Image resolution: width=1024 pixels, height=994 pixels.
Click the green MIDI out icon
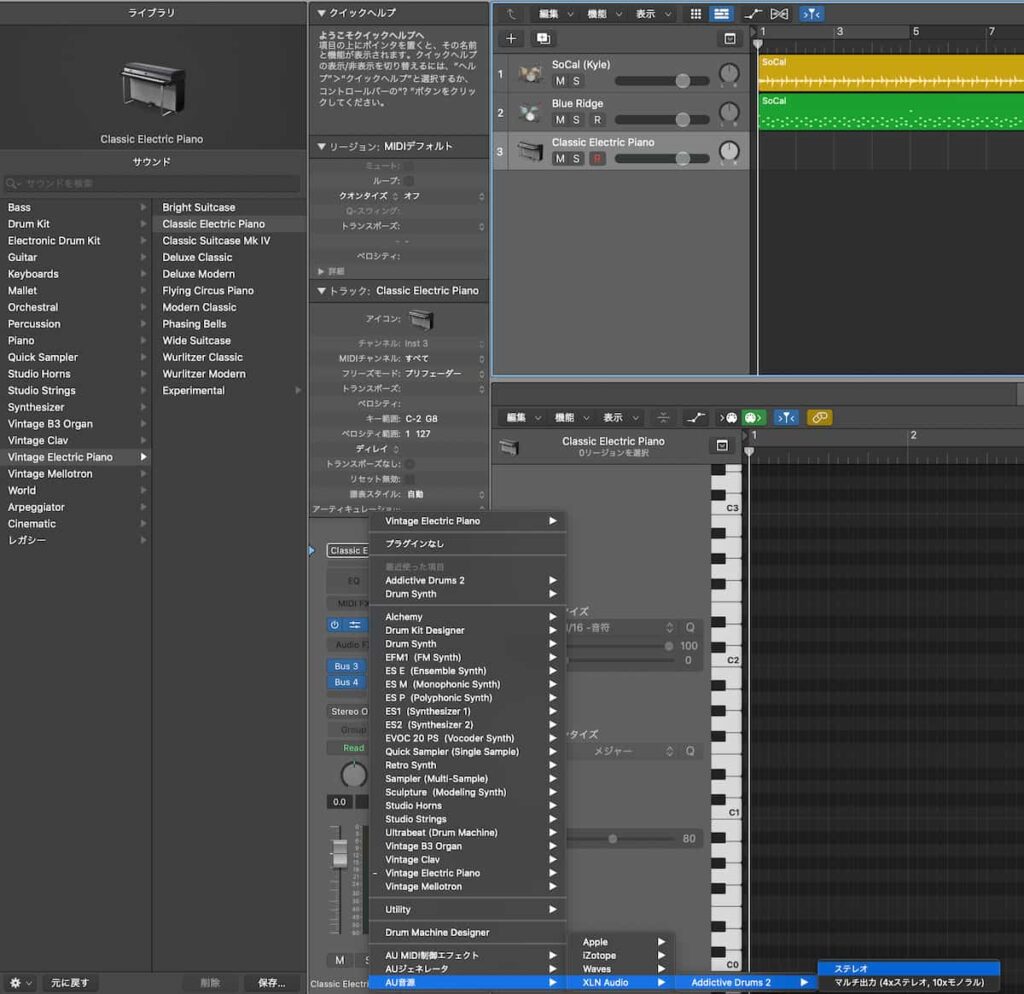[754, 418]
